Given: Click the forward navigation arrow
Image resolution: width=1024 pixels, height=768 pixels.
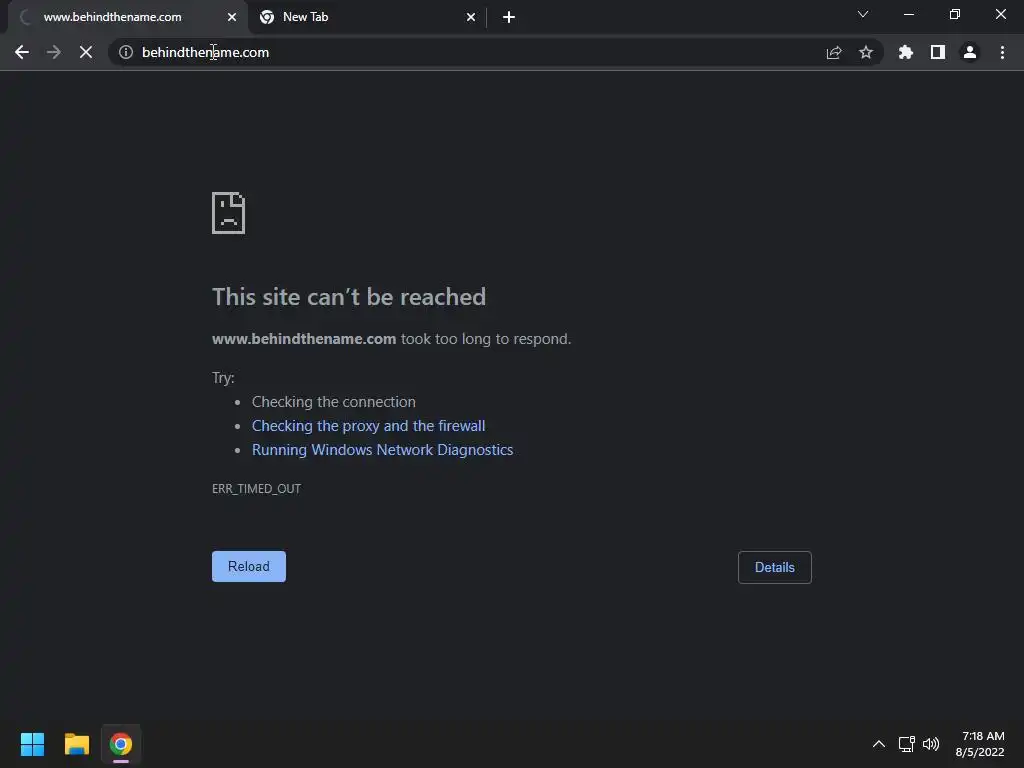Looking at the screenshot, I should tap(54, 52).
